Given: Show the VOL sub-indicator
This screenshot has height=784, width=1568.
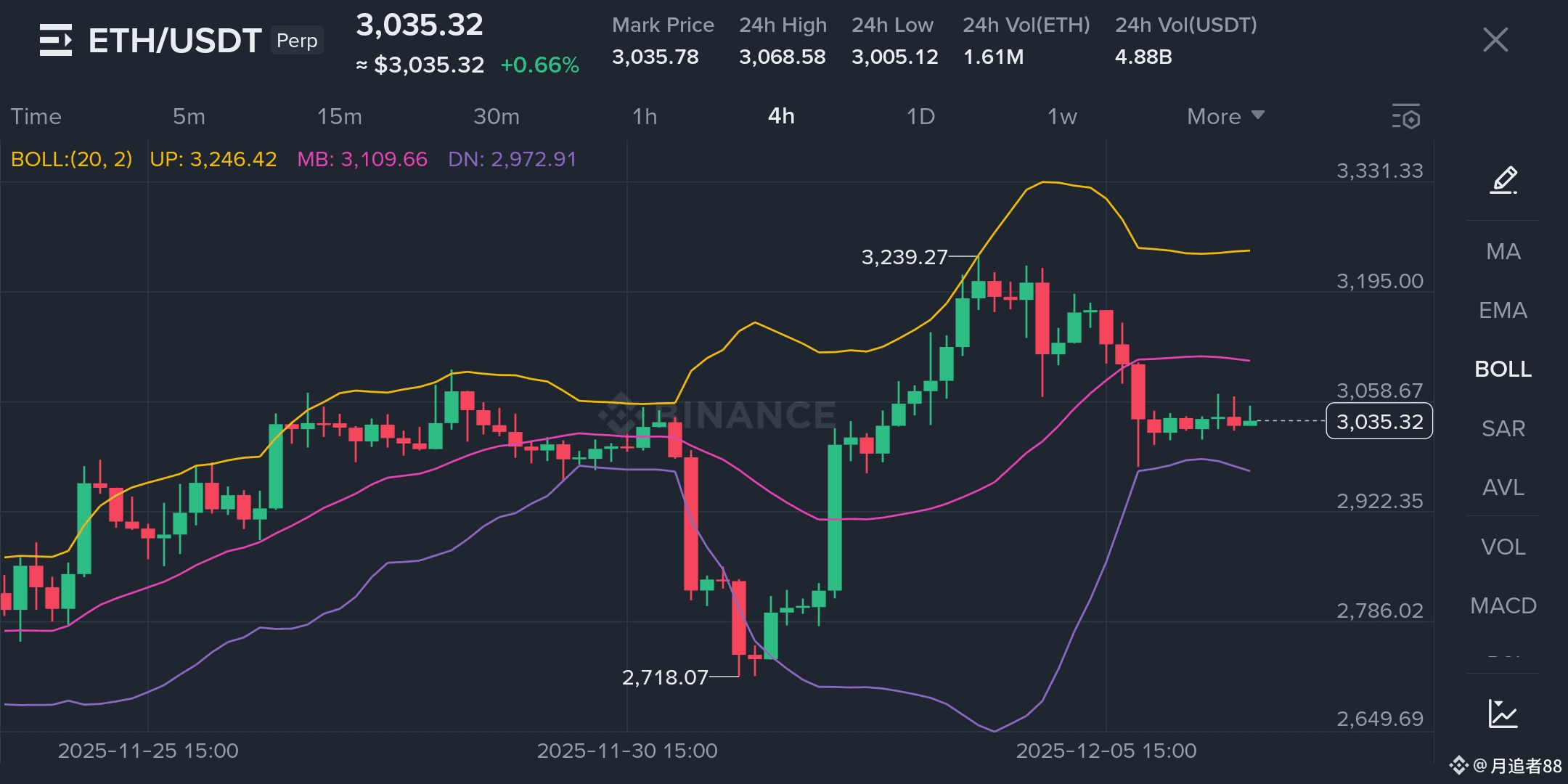Looking at the screenshot, I should [1503, 547].
